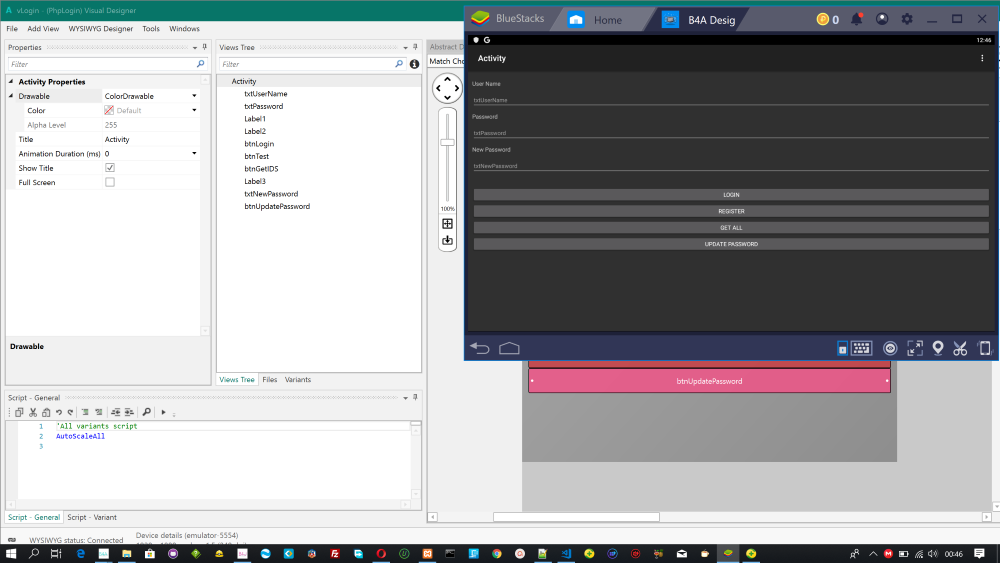Click the Properties Filter input field
This screenshot has width=1000, height=563.
tap(102, 64)
